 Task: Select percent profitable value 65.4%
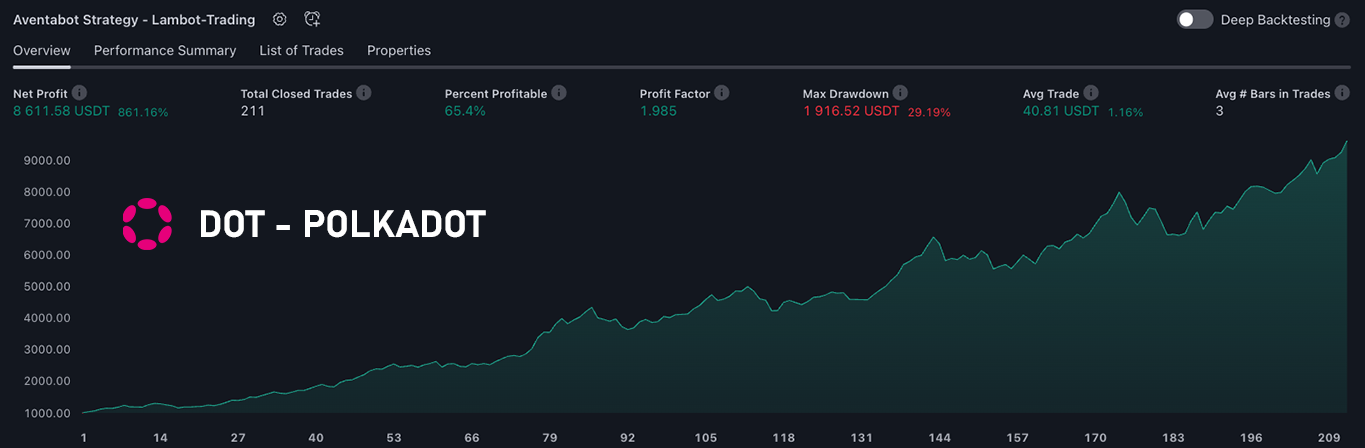tap(465, 111)
